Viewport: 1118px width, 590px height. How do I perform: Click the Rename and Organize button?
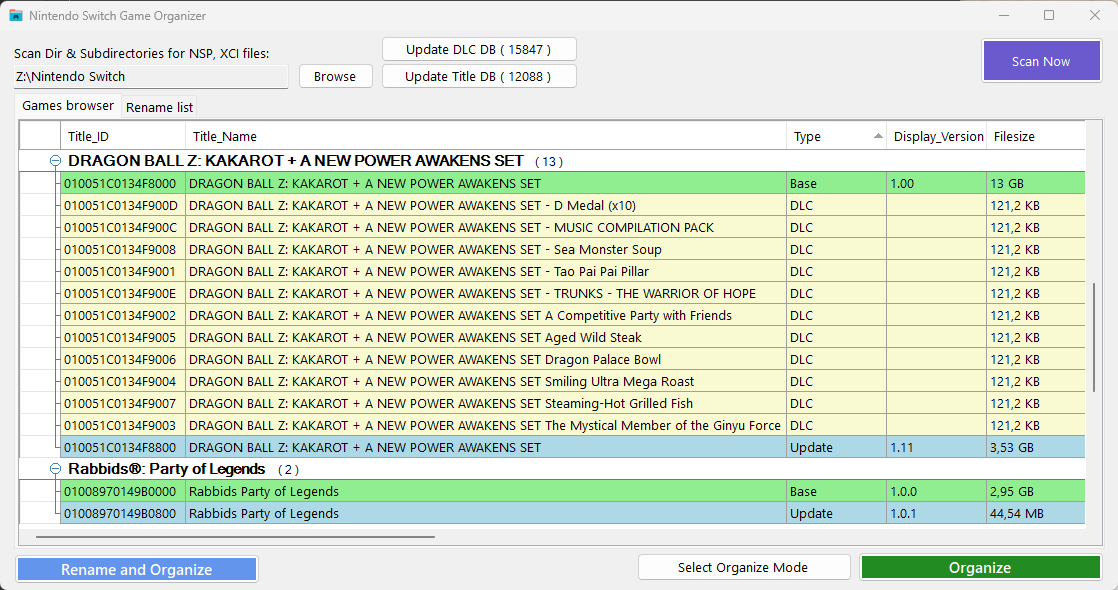click(136, 569)
